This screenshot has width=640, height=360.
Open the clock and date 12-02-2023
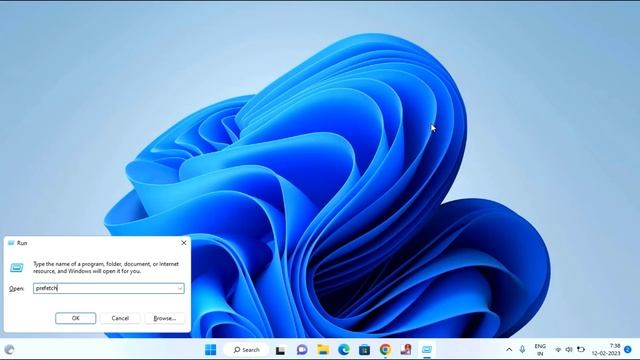click(606, 350)
